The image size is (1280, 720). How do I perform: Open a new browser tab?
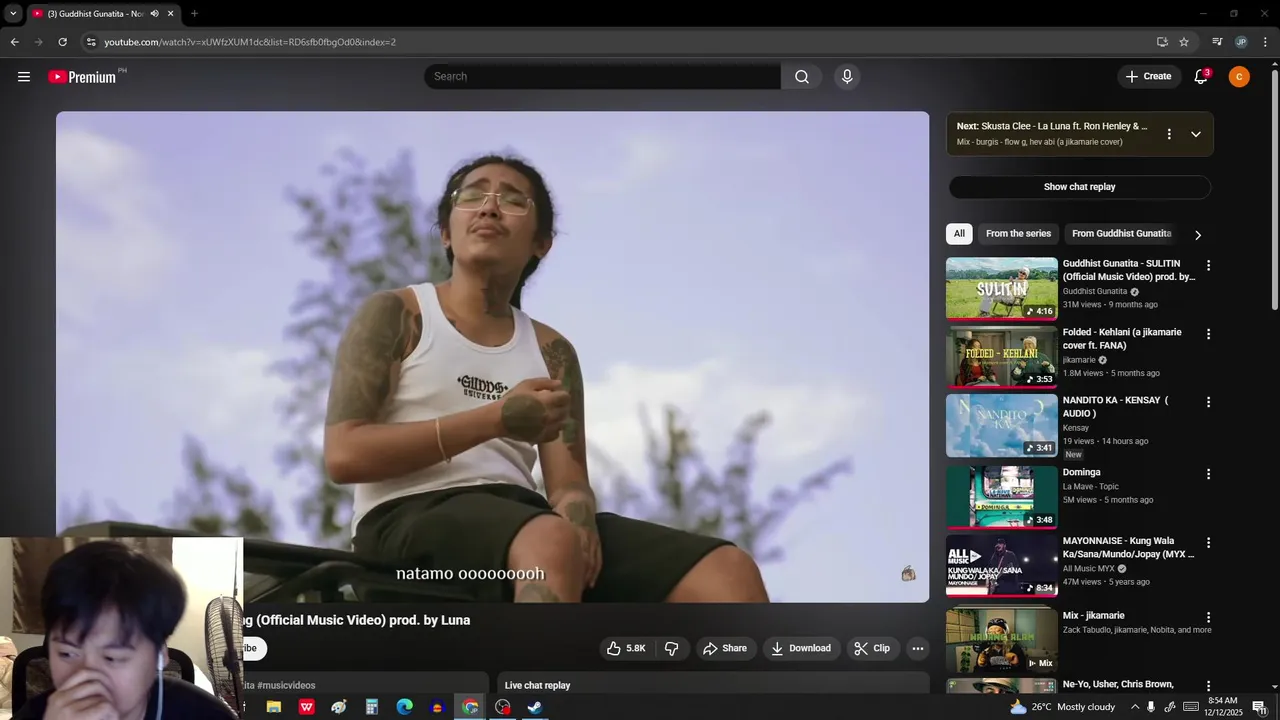tap(194, 14)
